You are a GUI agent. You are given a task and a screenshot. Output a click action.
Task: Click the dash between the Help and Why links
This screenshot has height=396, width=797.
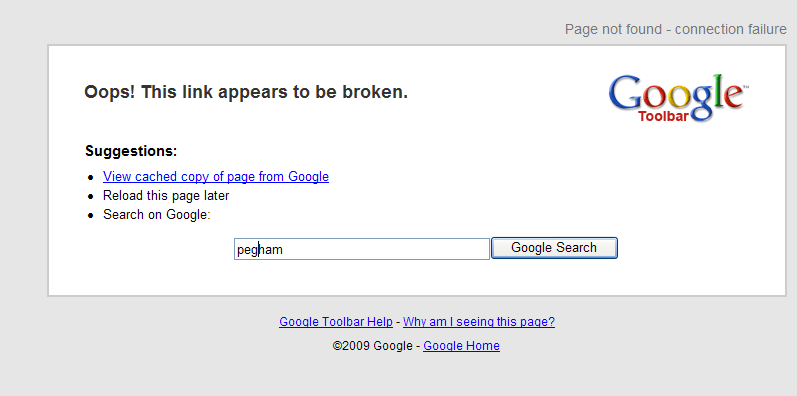[398, 322]
